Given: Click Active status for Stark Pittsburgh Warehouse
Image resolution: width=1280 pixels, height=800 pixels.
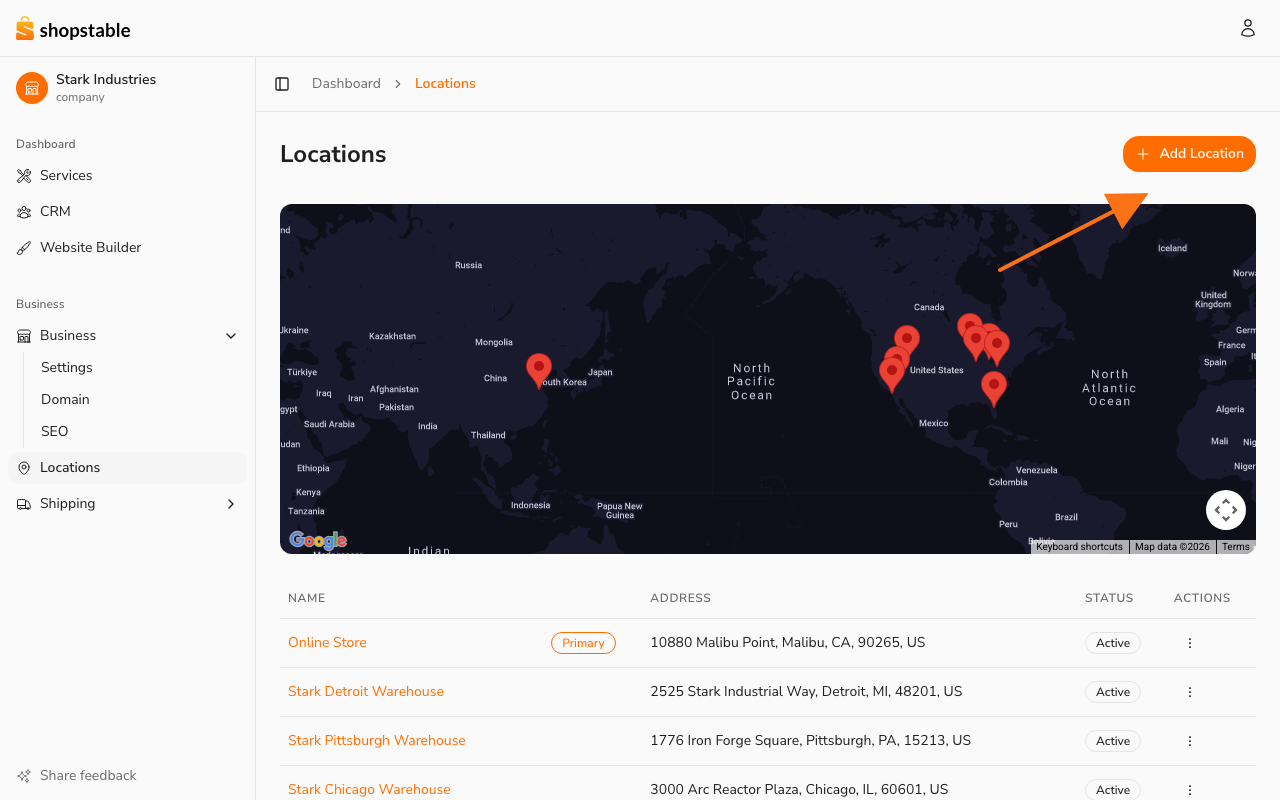Looking at the screenshot, I should click(1113, 741).
